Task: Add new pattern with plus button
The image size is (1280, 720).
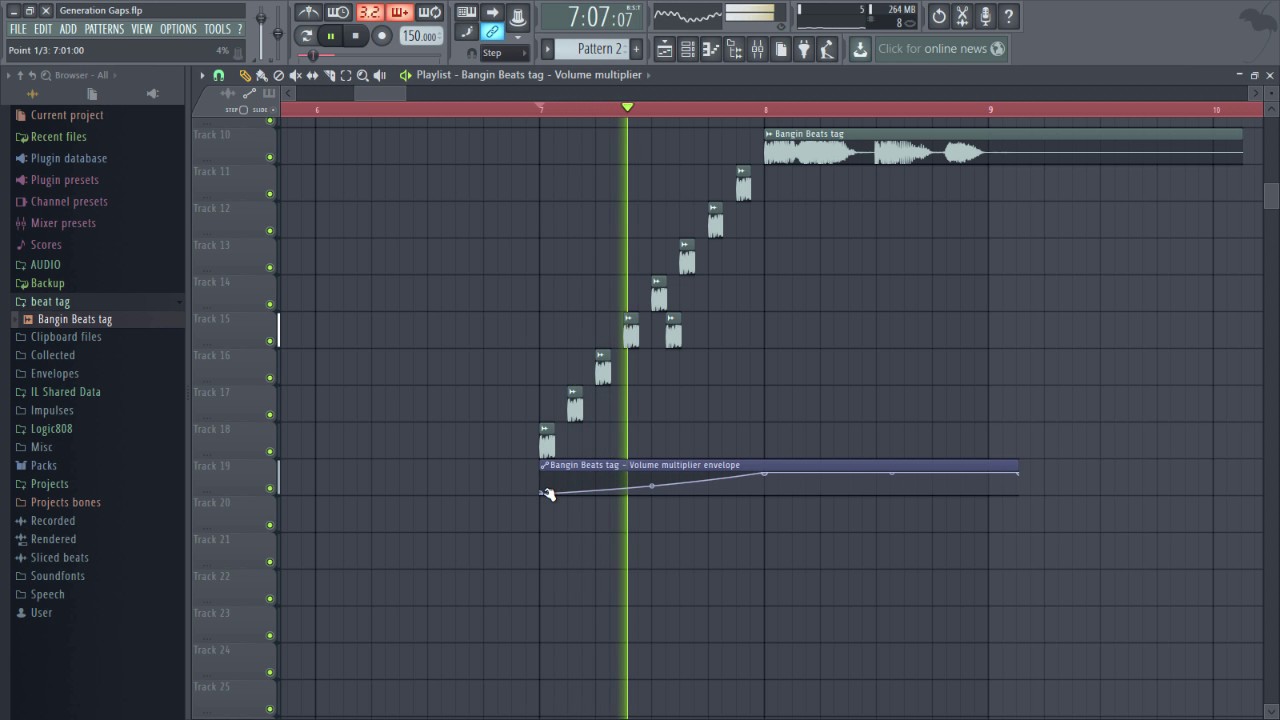Action: point(635,49)
